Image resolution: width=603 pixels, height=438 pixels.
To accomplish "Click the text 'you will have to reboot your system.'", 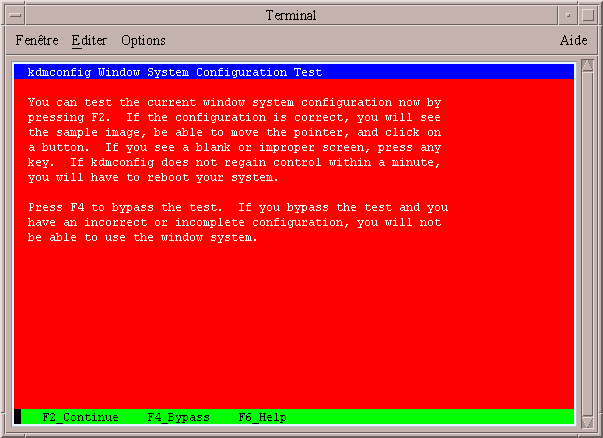I will 153,178.
